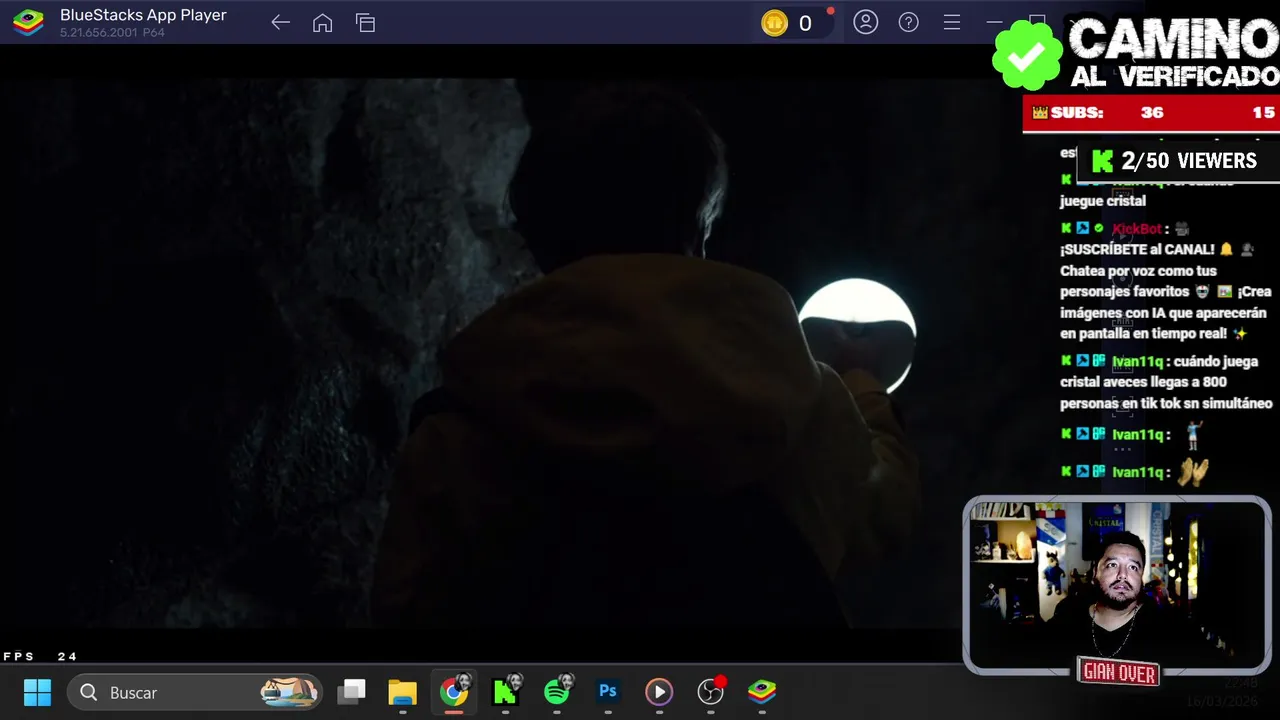Click the Buscar taskbar search field
Screen dimensions: 1280x720
(195, 692)
